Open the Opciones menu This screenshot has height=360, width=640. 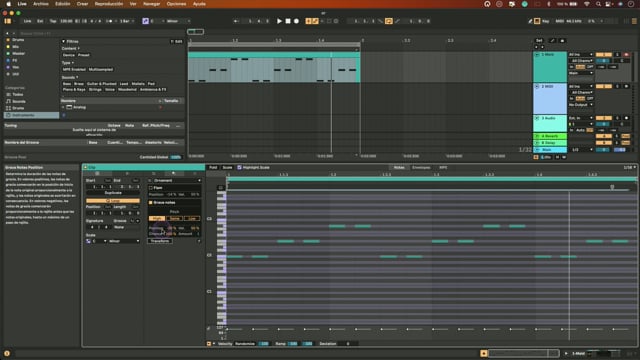176,4
